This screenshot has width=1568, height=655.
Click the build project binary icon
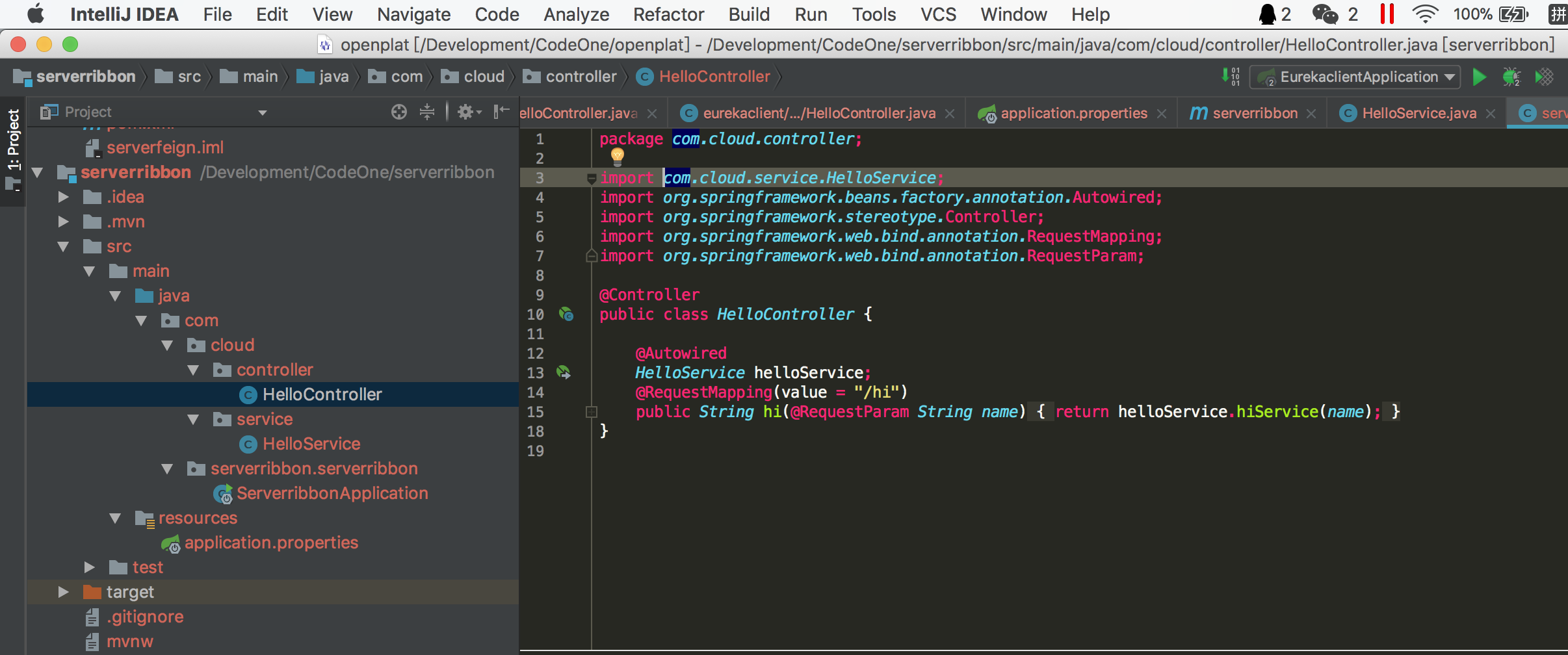pos(1231,77)
